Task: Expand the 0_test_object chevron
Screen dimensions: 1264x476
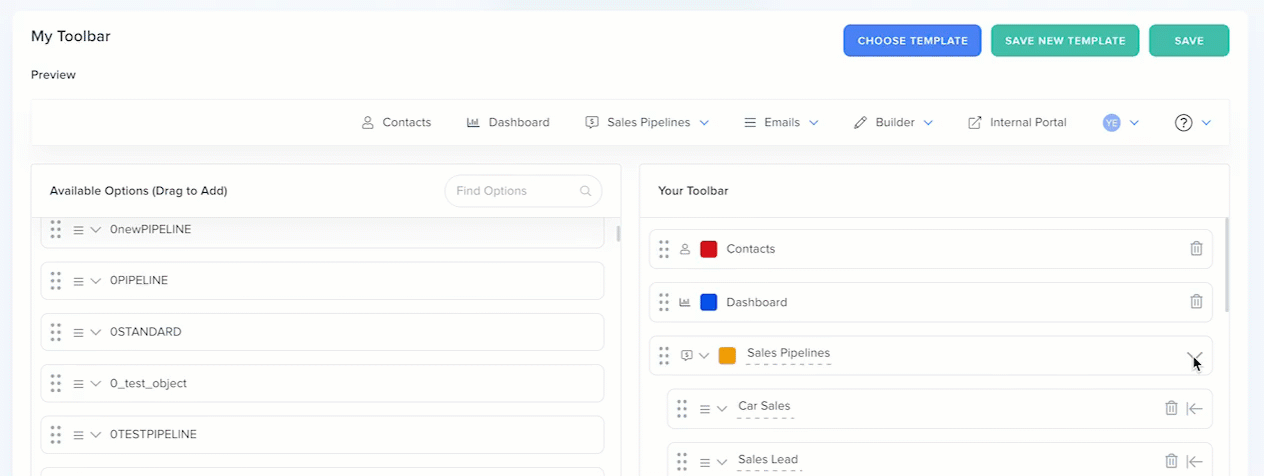Action: coord(96,384)
